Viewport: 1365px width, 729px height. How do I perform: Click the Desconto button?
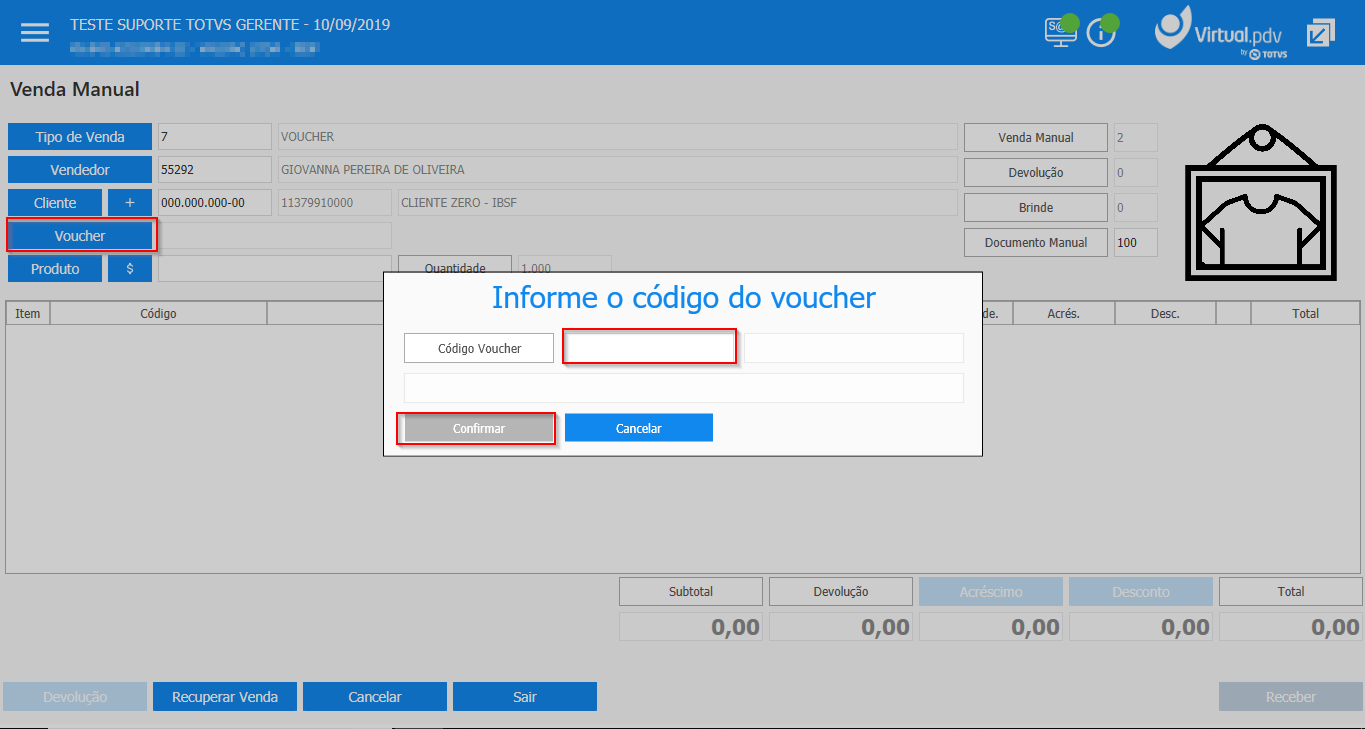point(1141,591)
